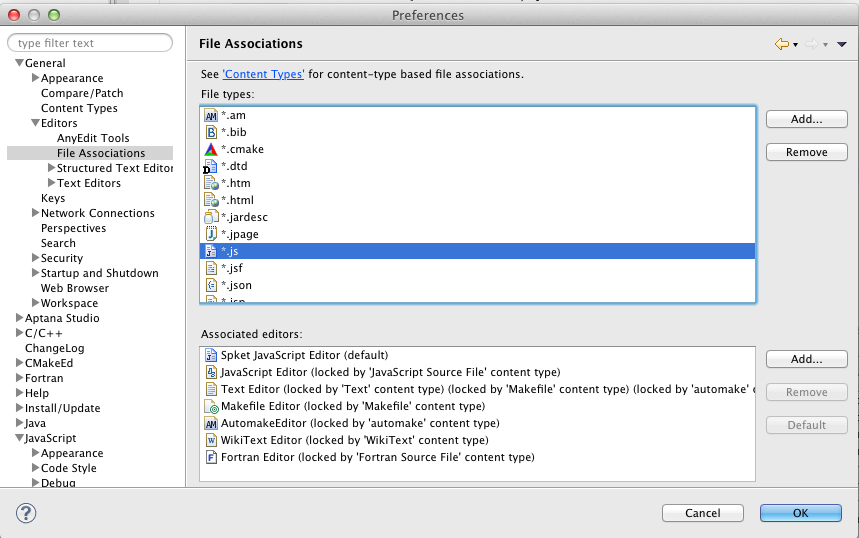Click the *.am file type icon
This screenshot has width=859, height=538.
click(211, 116)
